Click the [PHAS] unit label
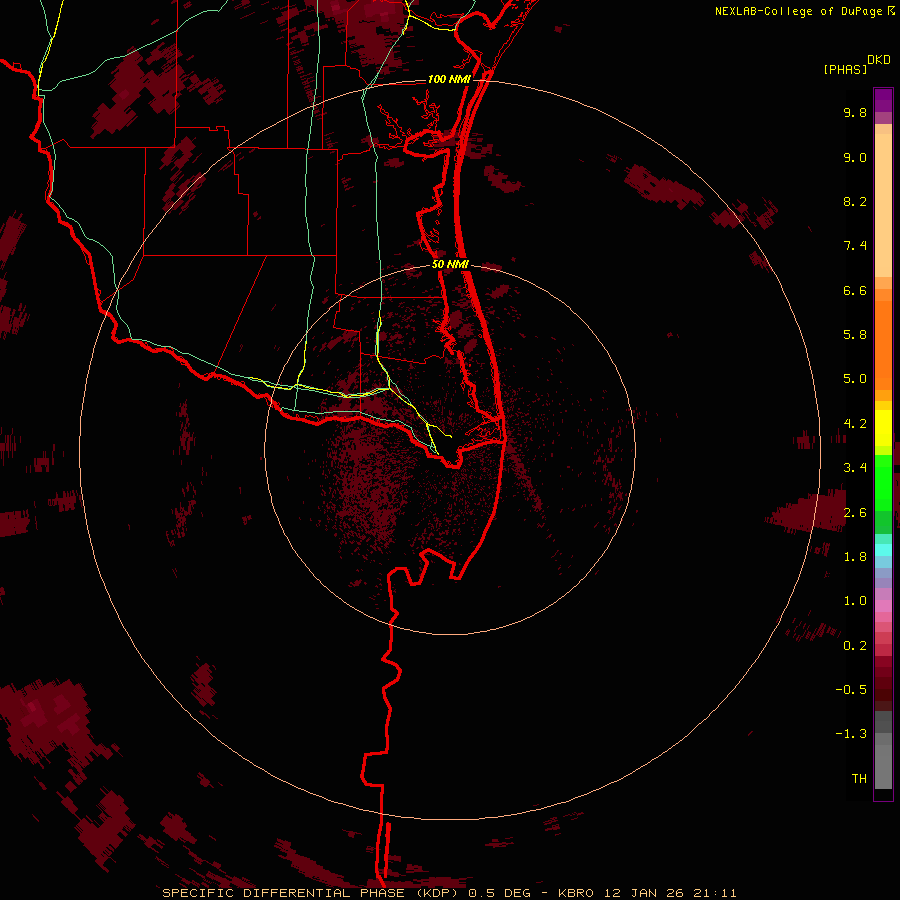 [845, 70]
